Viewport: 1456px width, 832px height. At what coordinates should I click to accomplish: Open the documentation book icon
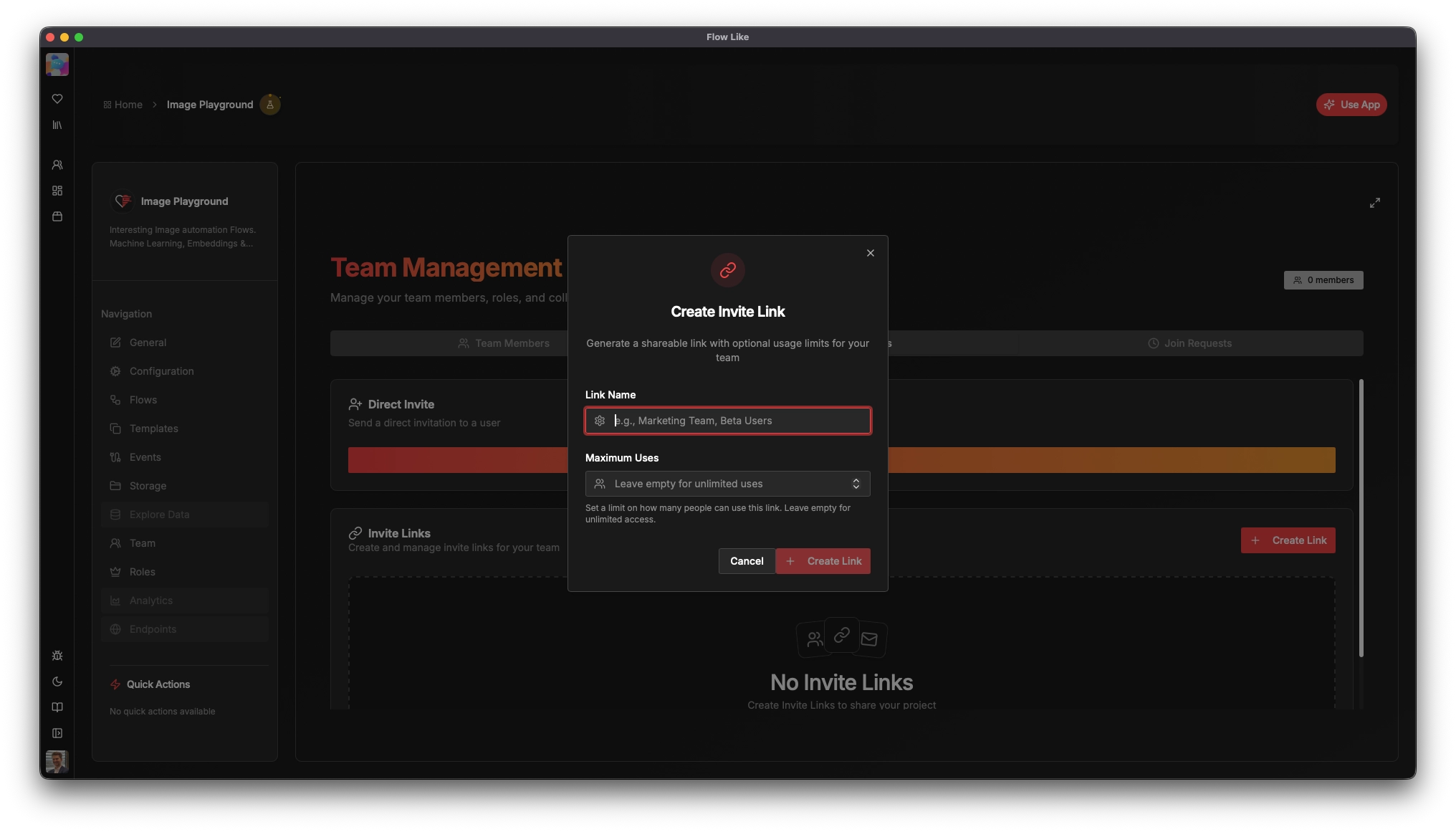pos(57,707)
